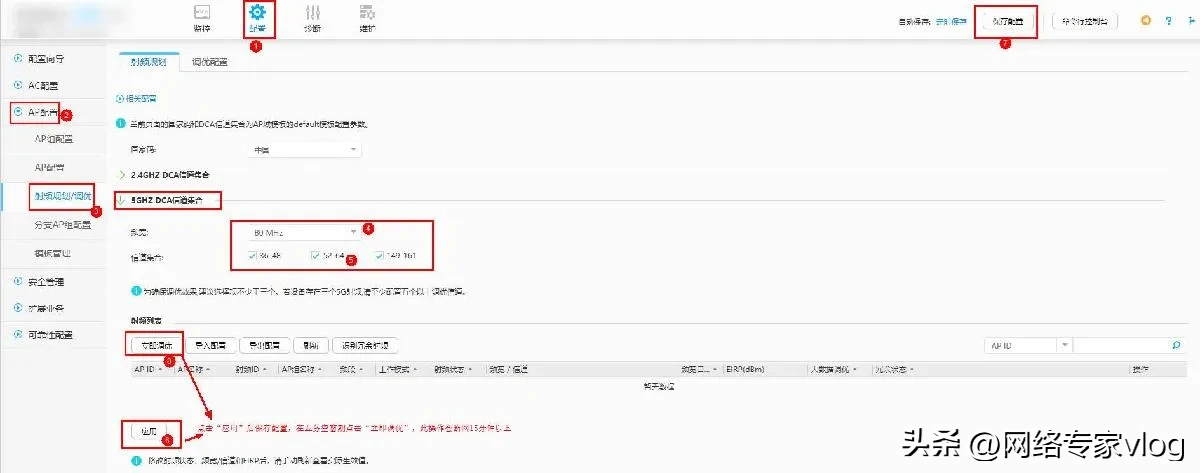Viewport: 1200px width, 473px height.
Task: Click the Import Radio button
Action: point(211,345)
